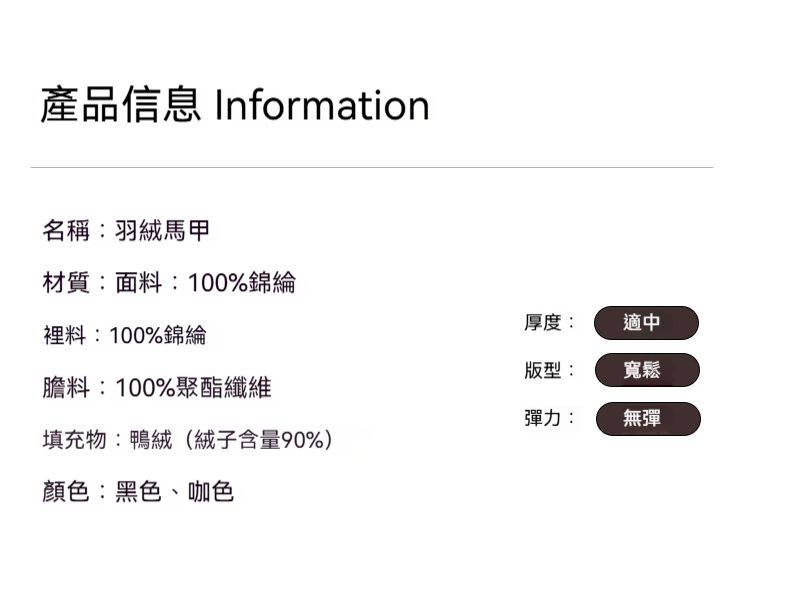This screenshot has width=790, height=603.
Task: Click the 裡料：100%錦綸 line
Action: (124, 335)
